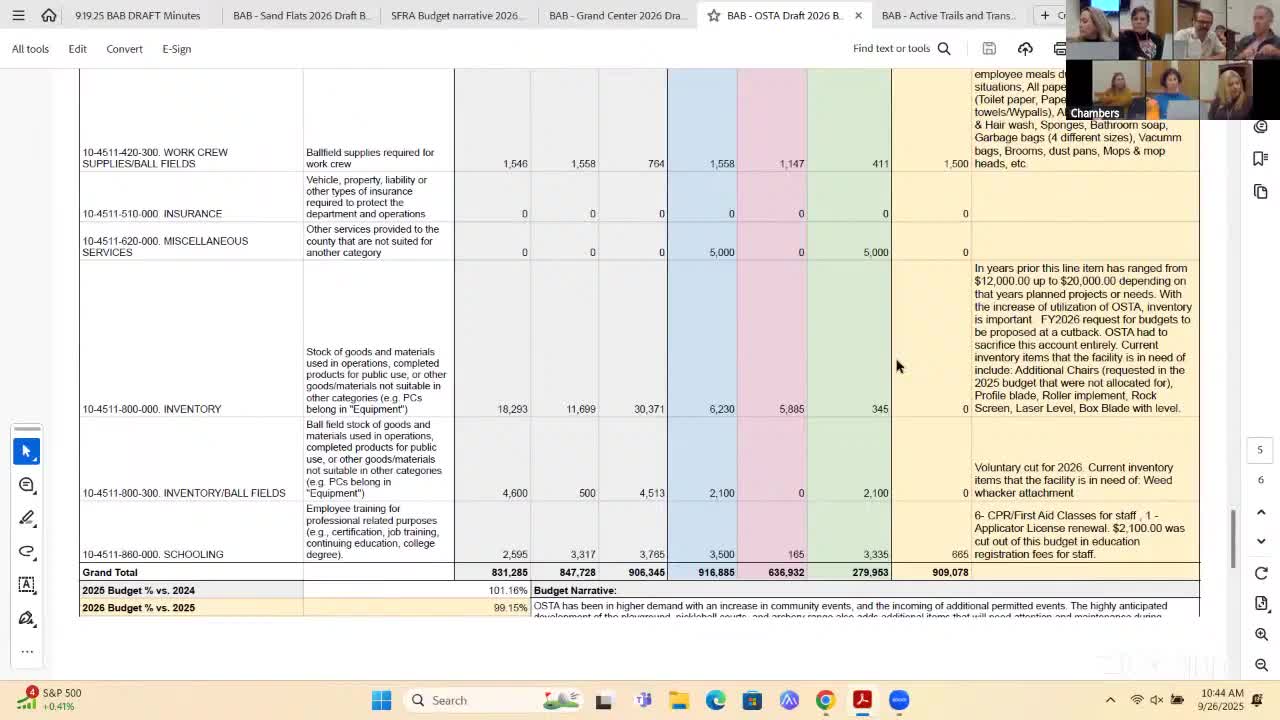Screen dimensions: 1280x720
Task: Open the Fill and Sign pen tool
Action: tap(27, 618)
